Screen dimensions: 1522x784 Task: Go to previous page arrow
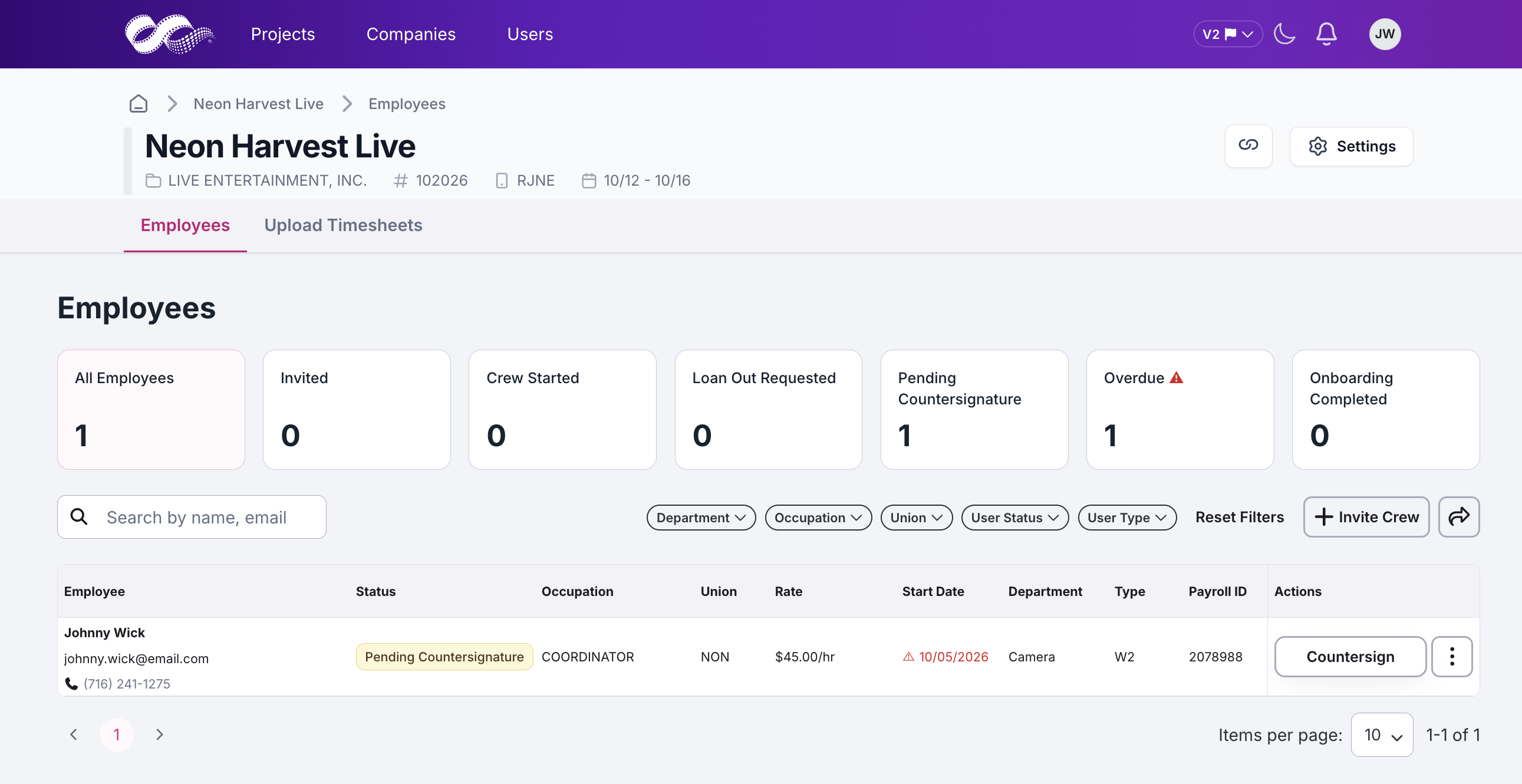(73, 734)
